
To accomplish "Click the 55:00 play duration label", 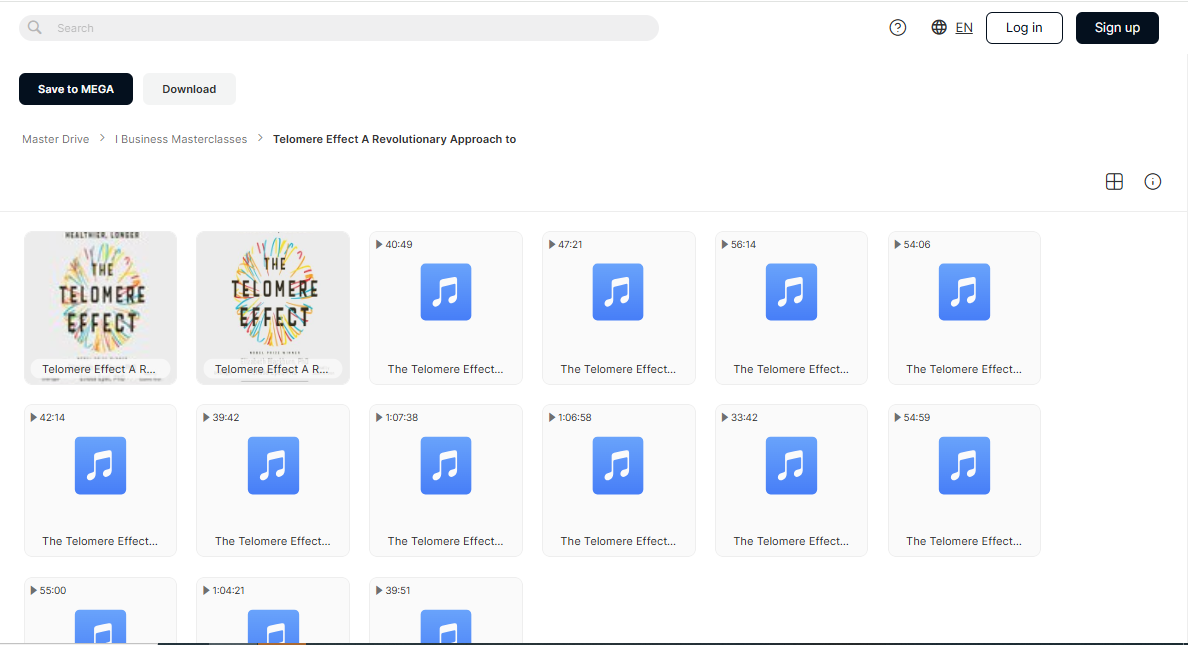I will click(x=48, y=590).
